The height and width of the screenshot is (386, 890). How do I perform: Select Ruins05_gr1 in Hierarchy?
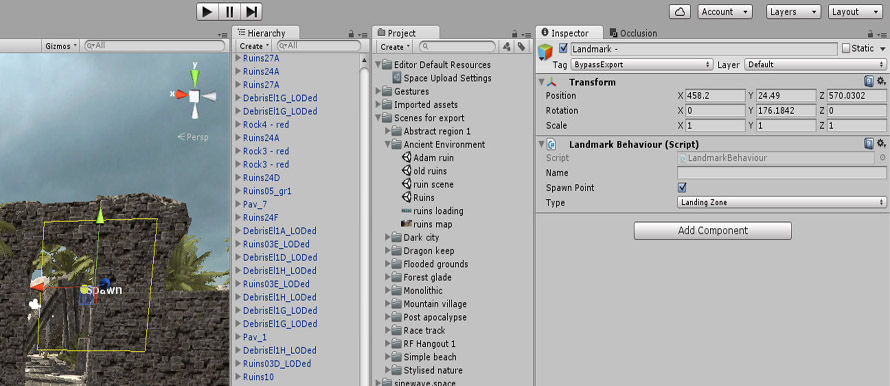tap(267, 191)
